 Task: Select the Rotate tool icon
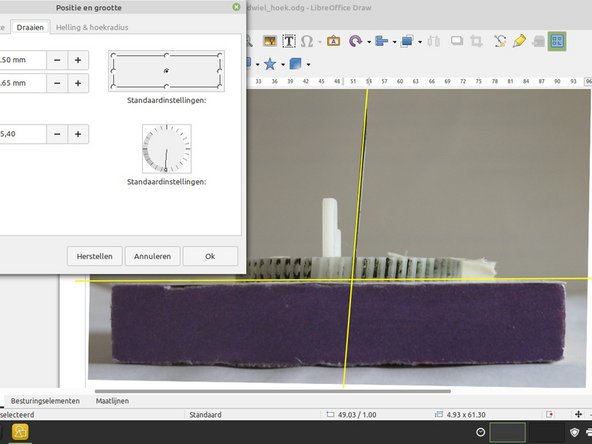tap(355, 41)
